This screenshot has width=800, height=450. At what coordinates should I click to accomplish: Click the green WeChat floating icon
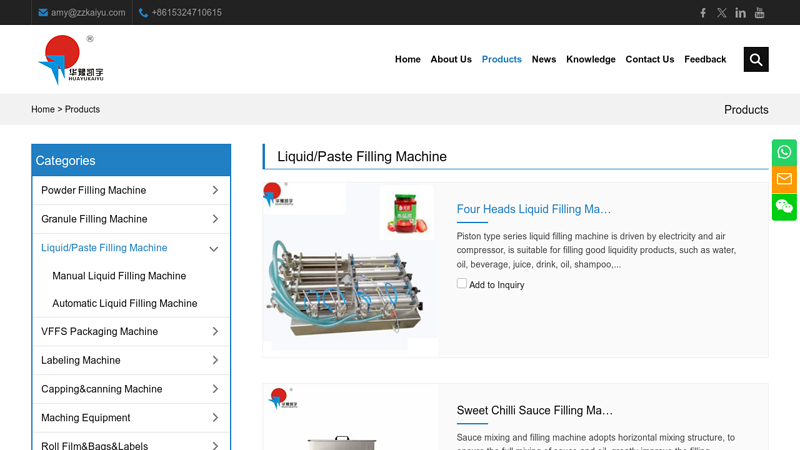(784, 207)
